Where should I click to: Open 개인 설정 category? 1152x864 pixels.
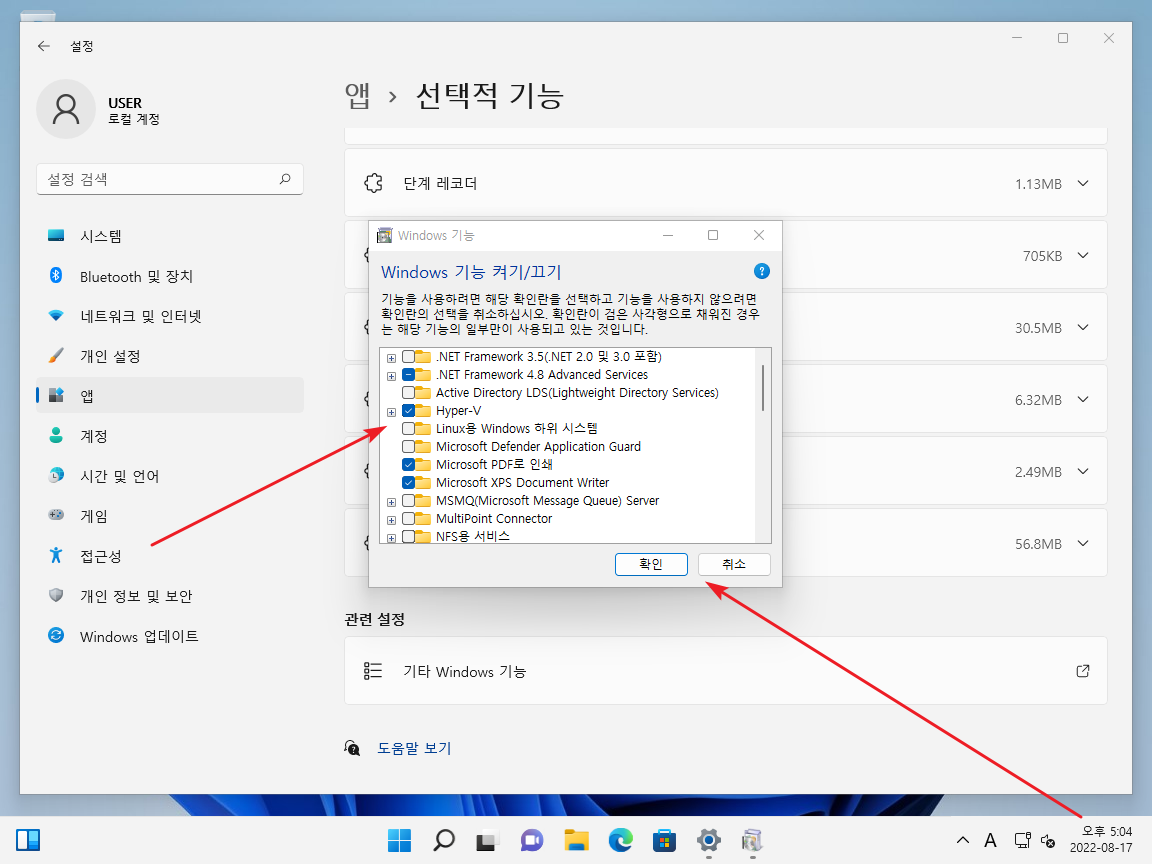tap(170, 356)
